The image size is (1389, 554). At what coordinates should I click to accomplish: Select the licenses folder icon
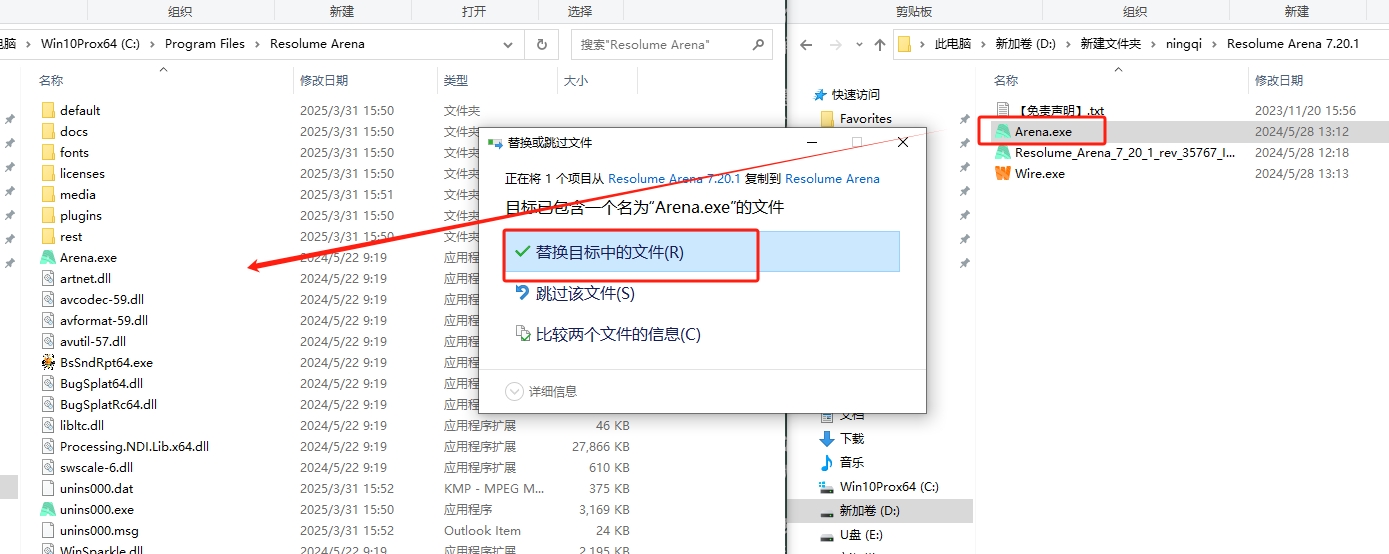48,173
